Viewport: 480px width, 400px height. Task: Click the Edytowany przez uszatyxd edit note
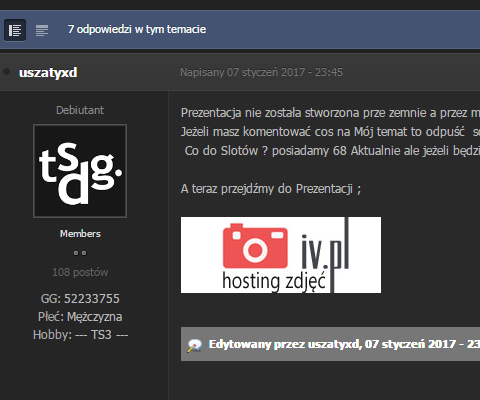click(330, 344)
